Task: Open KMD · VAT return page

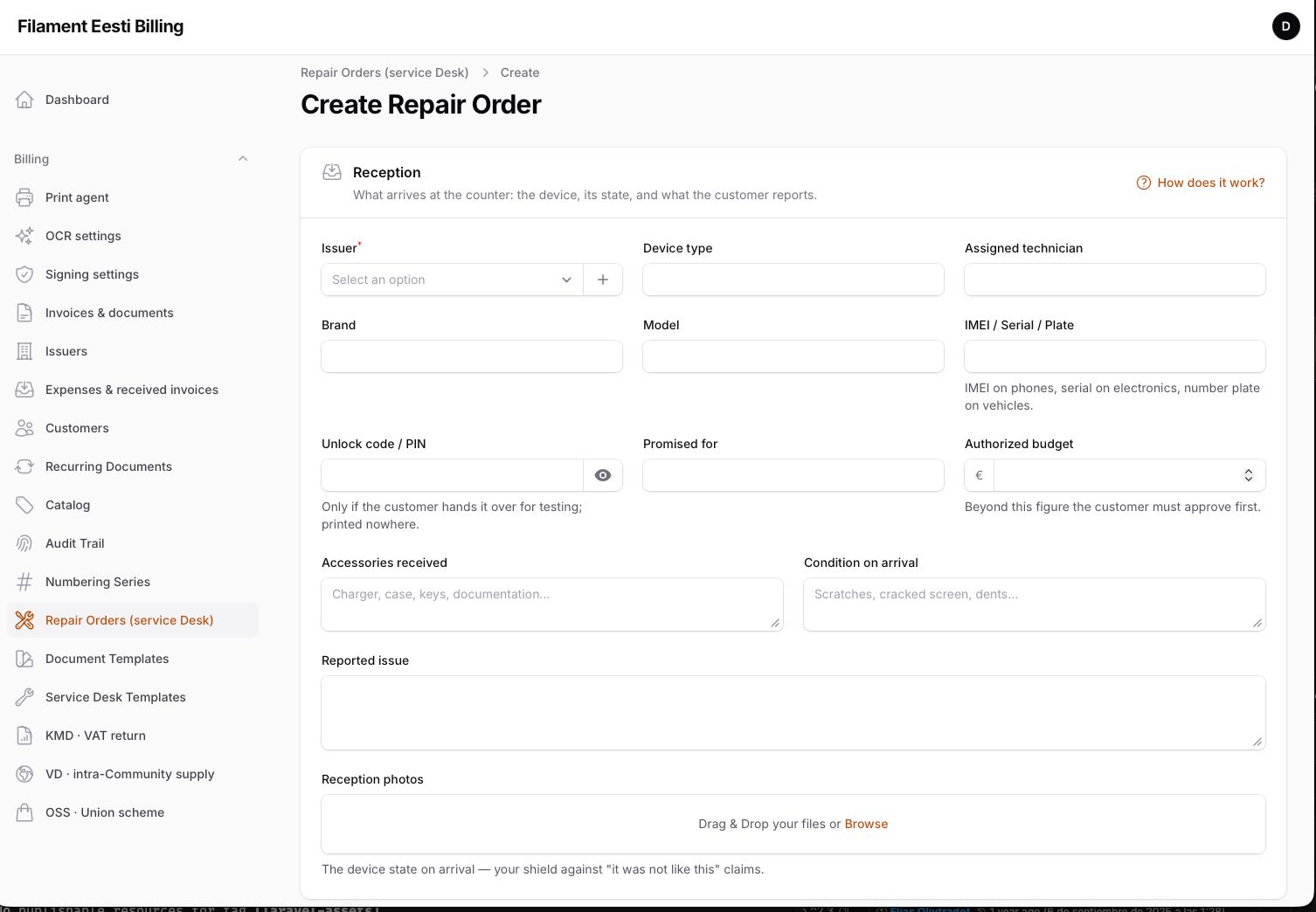Action: coord(133,736)
